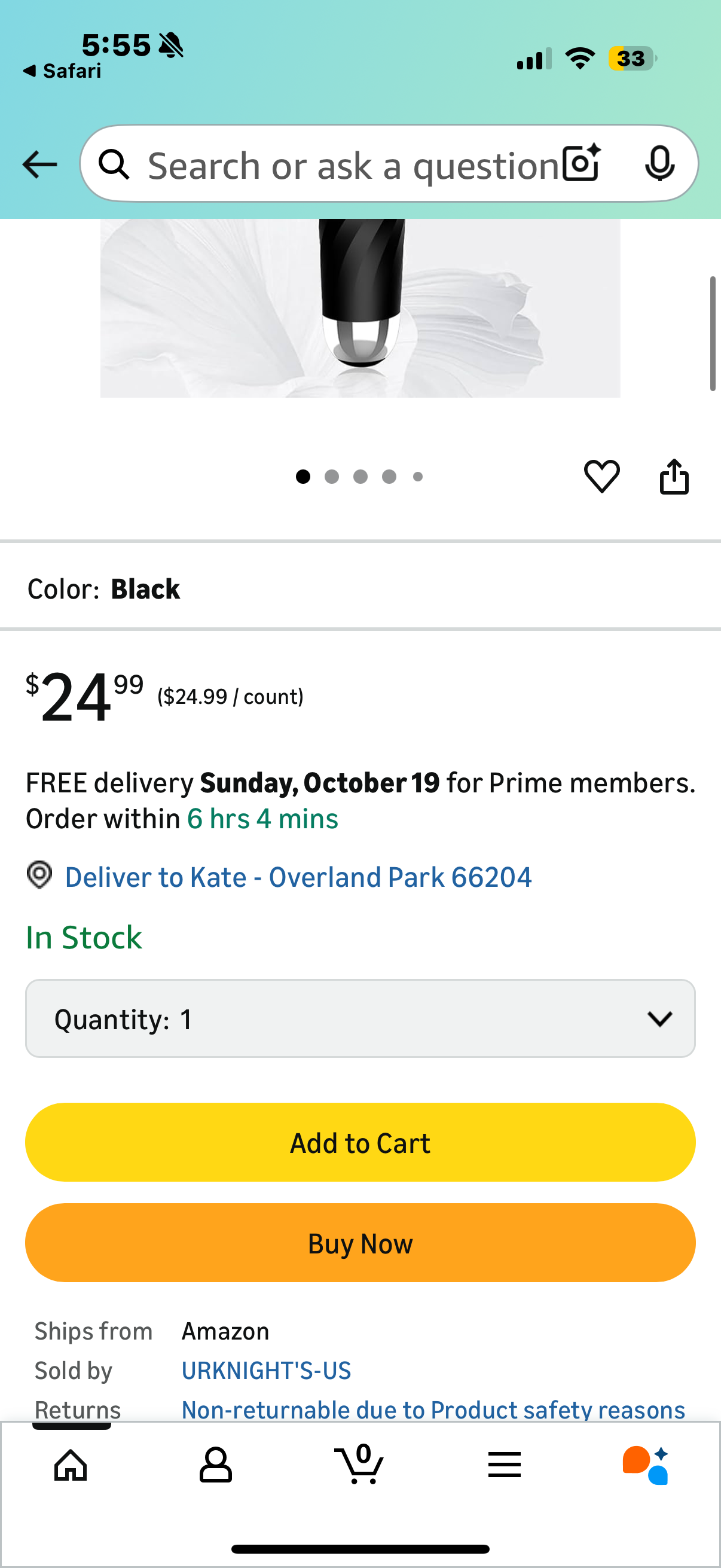The image size is (721, 1568).
Task: Open the hamburger menu icon
Action: (505, 1465)
